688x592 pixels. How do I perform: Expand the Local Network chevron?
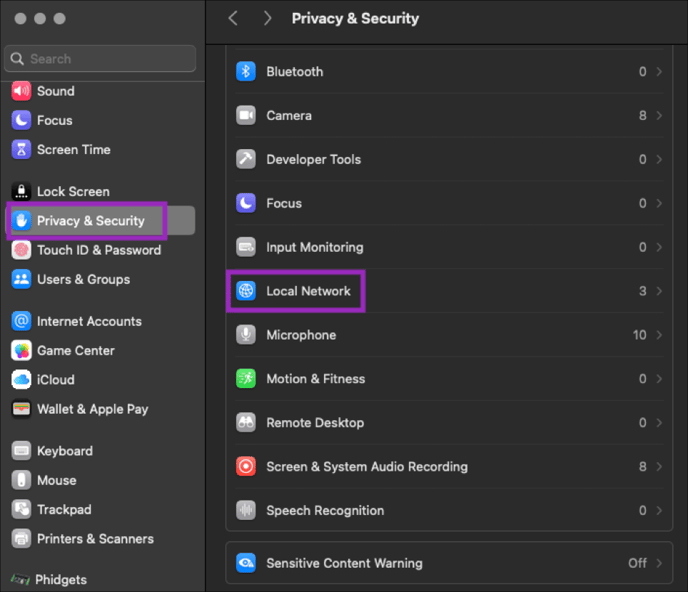(x=659, y=291)
